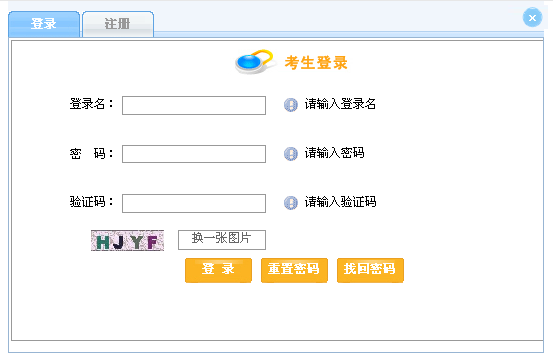Viewport: 553px width, 364px height.
Task: Click the 找回密码 button
Action: tap(370, 270)
